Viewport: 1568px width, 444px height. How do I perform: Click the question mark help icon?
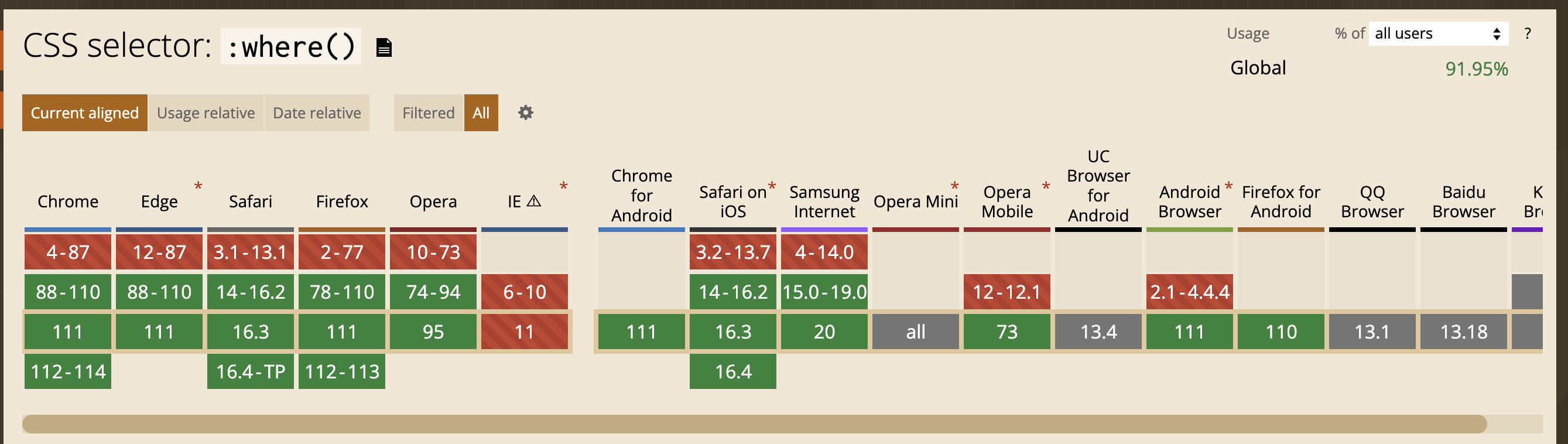(x=1528, y=34)
